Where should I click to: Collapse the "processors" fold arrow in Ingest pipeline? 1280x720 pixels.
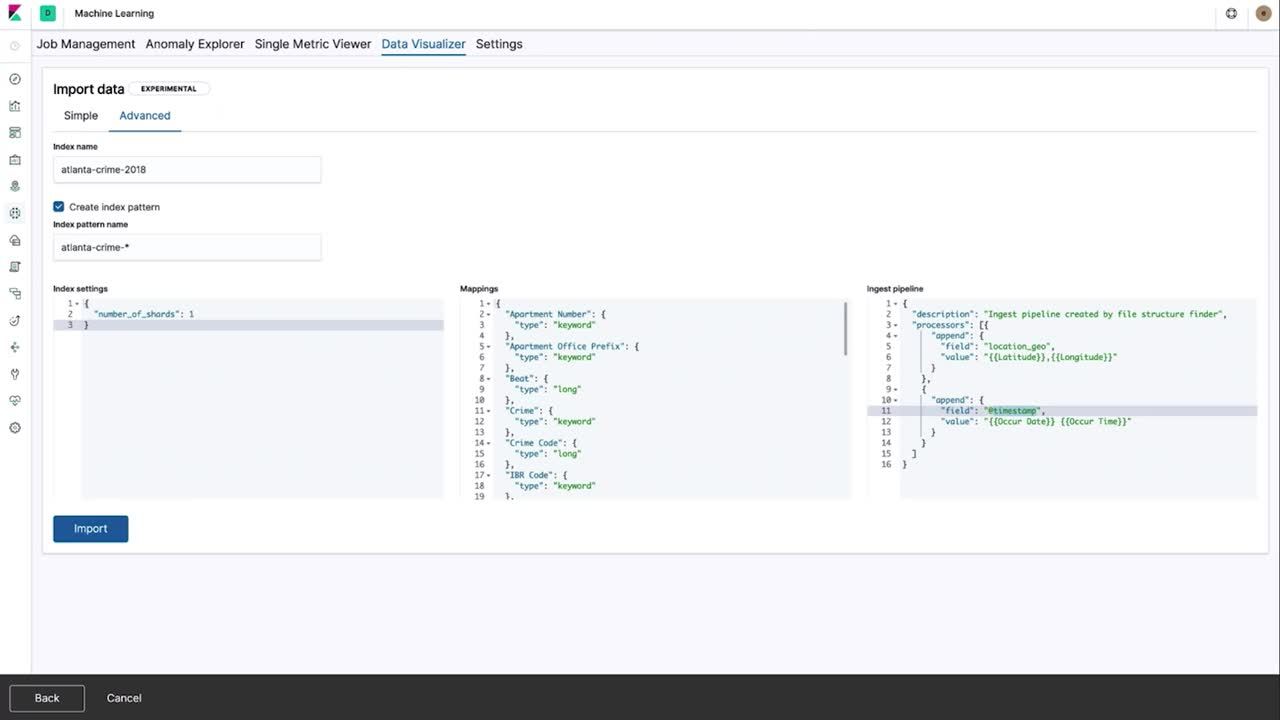tap(895, 325)
